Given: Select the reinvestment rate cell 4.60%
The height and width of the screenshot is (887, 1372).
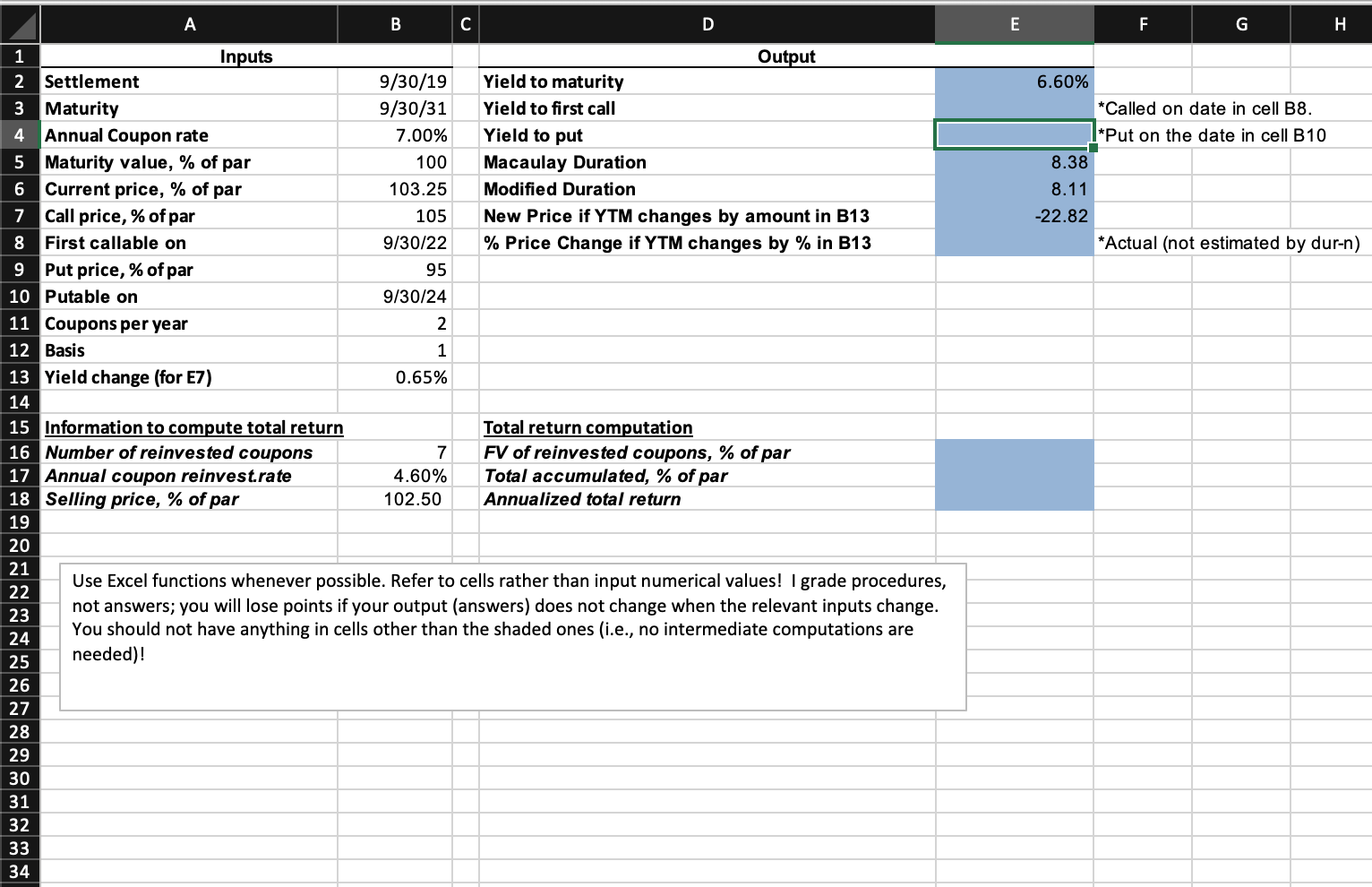Looking at the screenshot, I should pyautogui.click(x=395, y=476).
